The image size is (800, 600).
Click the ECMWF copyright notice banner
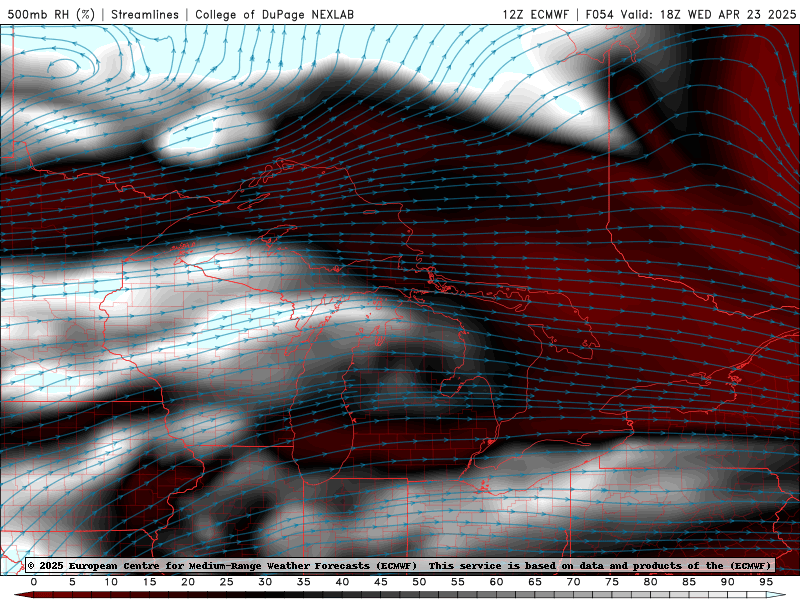point(400,565)
